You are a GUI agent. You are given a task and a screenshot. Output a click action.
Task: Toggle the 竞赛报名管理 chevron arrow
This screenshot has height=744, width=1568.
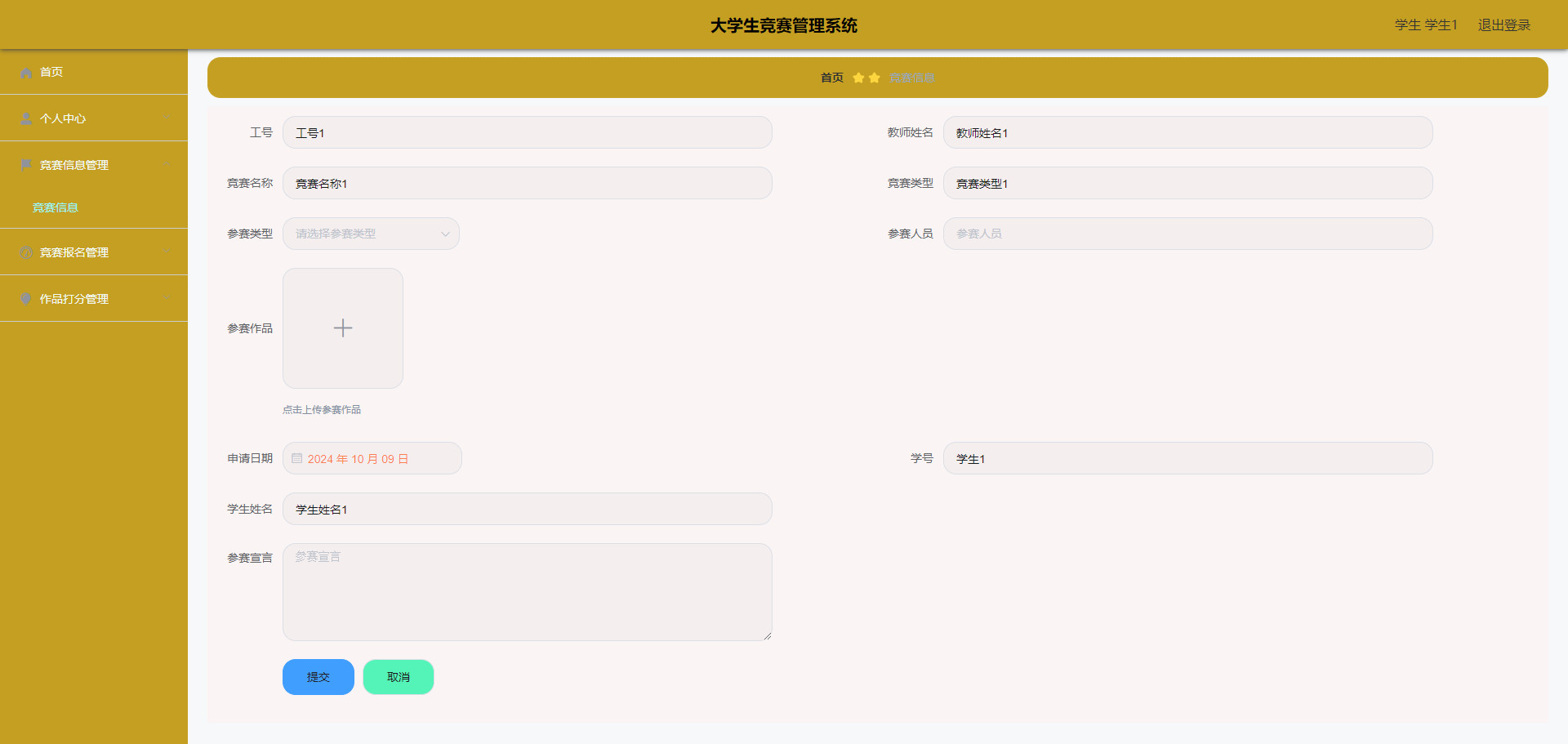[x=167, y=252]
